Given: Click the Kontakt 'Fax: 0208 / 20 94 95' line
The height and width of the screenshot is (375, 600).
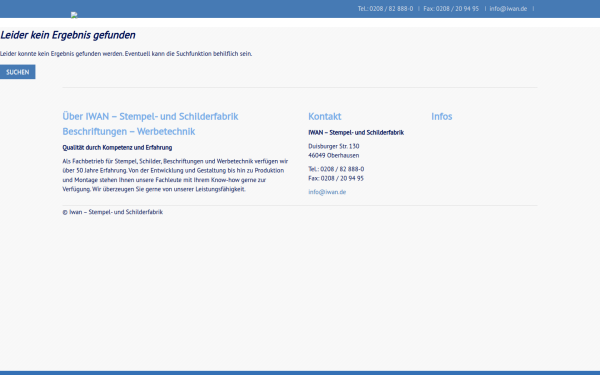Looking at the screenshot, I should (336, 178).
